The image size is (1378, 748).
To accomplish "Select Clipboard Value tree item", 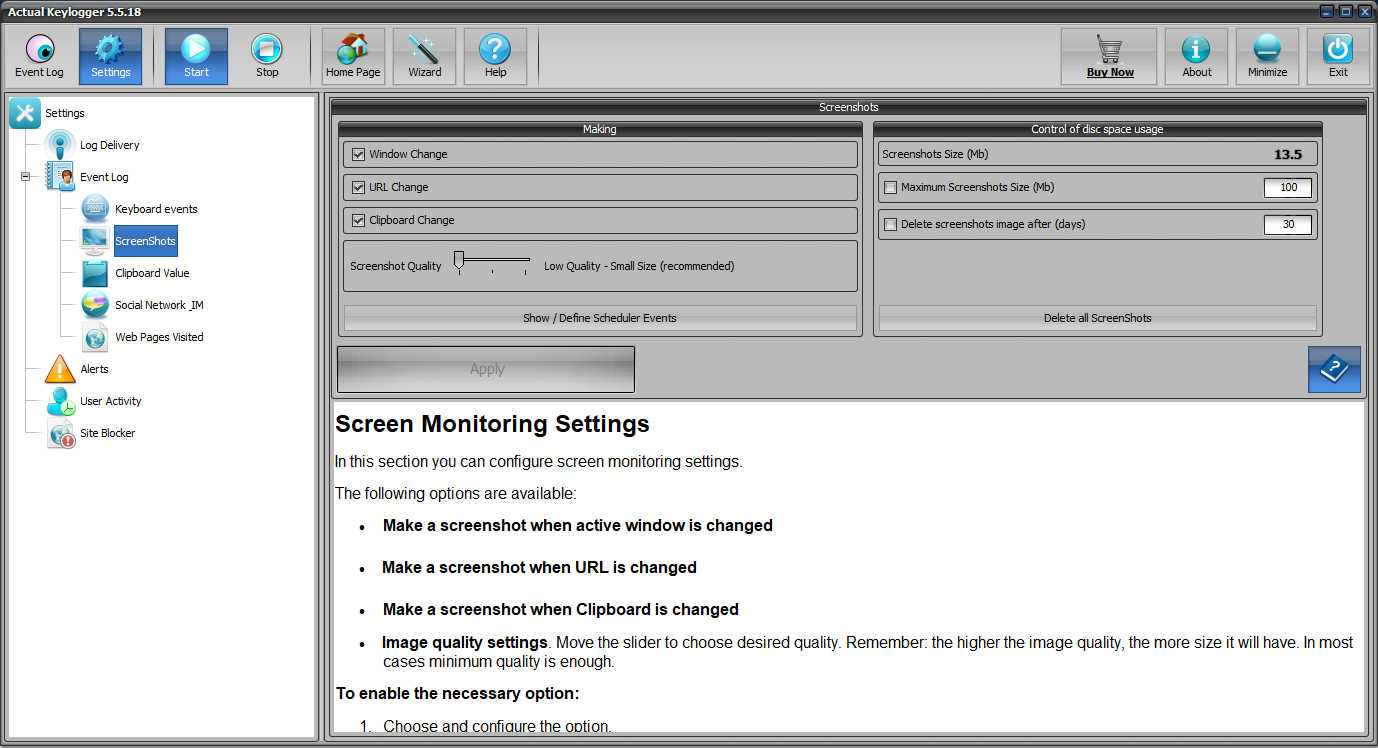I will pos(152,273).
